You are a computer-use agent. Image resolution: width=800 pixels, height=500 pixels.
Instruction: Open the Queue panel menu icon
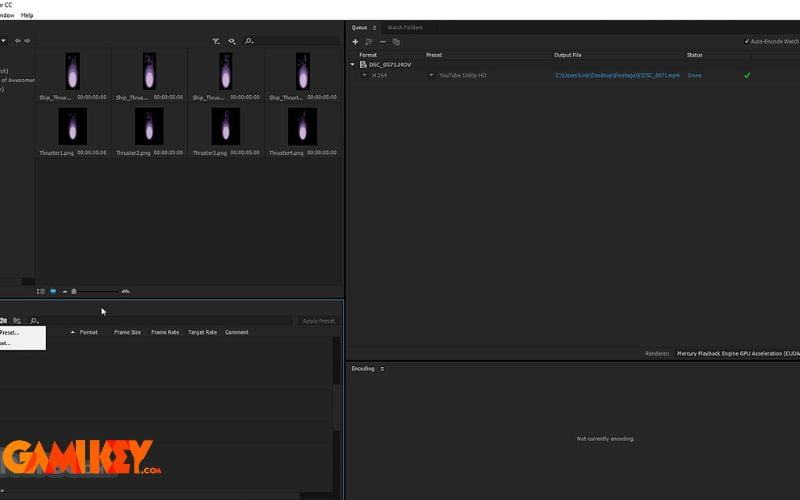374,28
